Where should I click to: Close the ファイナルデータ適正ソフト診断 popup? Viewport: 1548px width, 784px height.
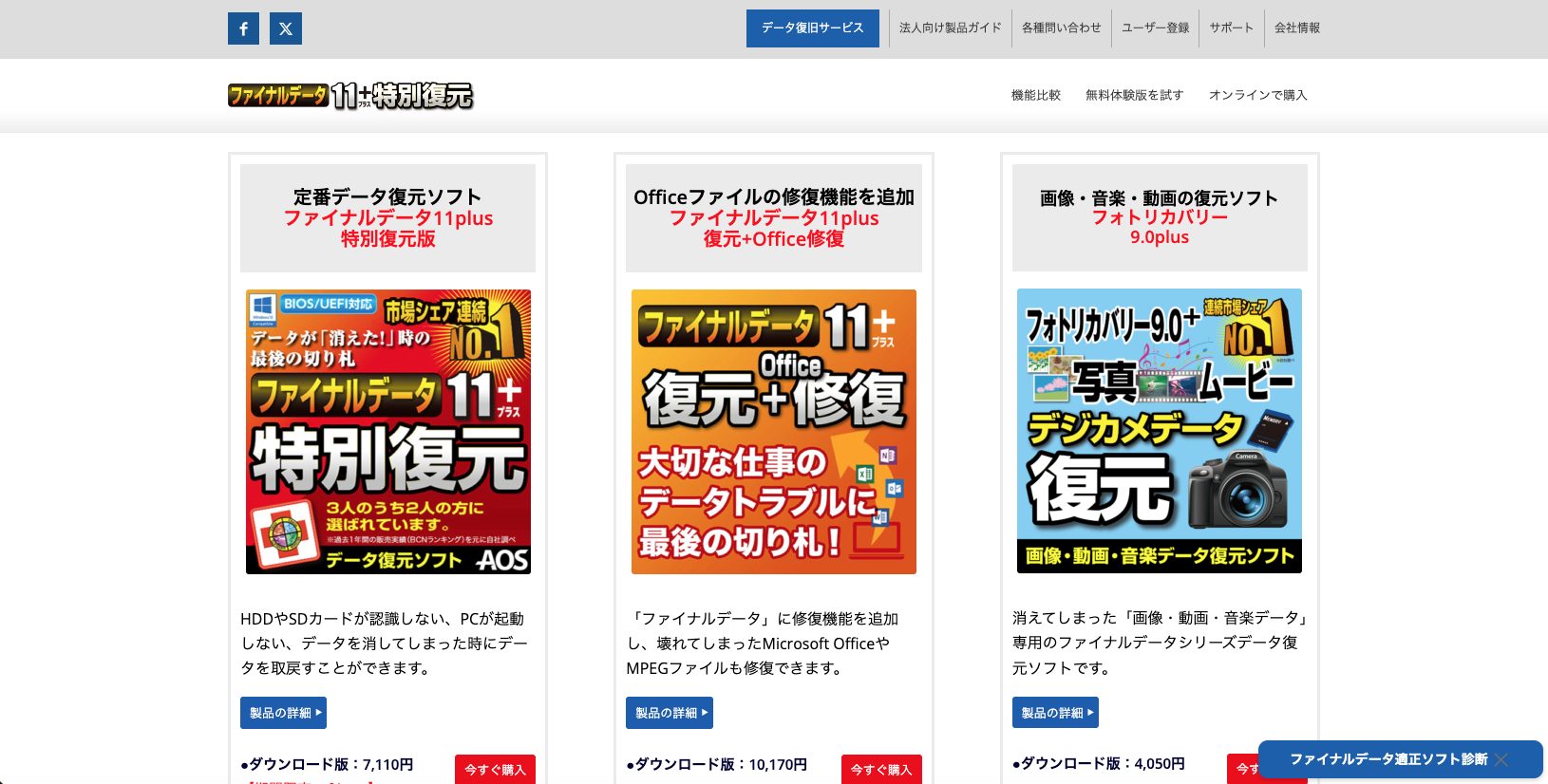click(1501, 759)
